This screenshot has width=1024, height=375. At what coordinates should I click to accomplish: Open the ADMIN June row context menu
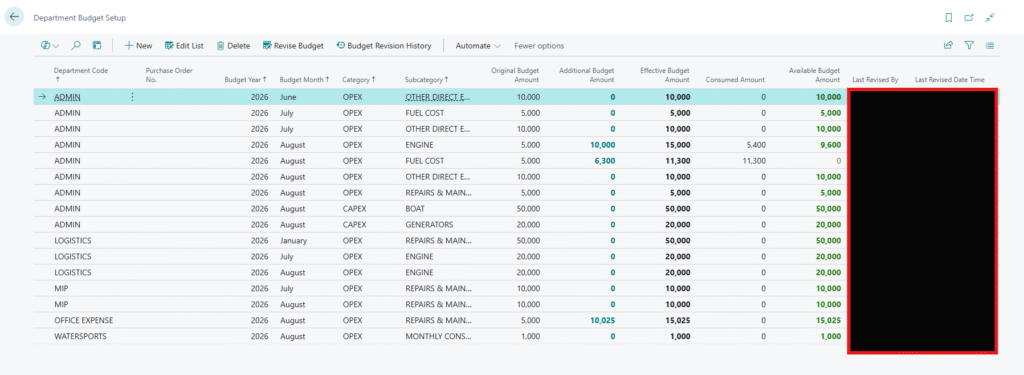tap(133, 97)
